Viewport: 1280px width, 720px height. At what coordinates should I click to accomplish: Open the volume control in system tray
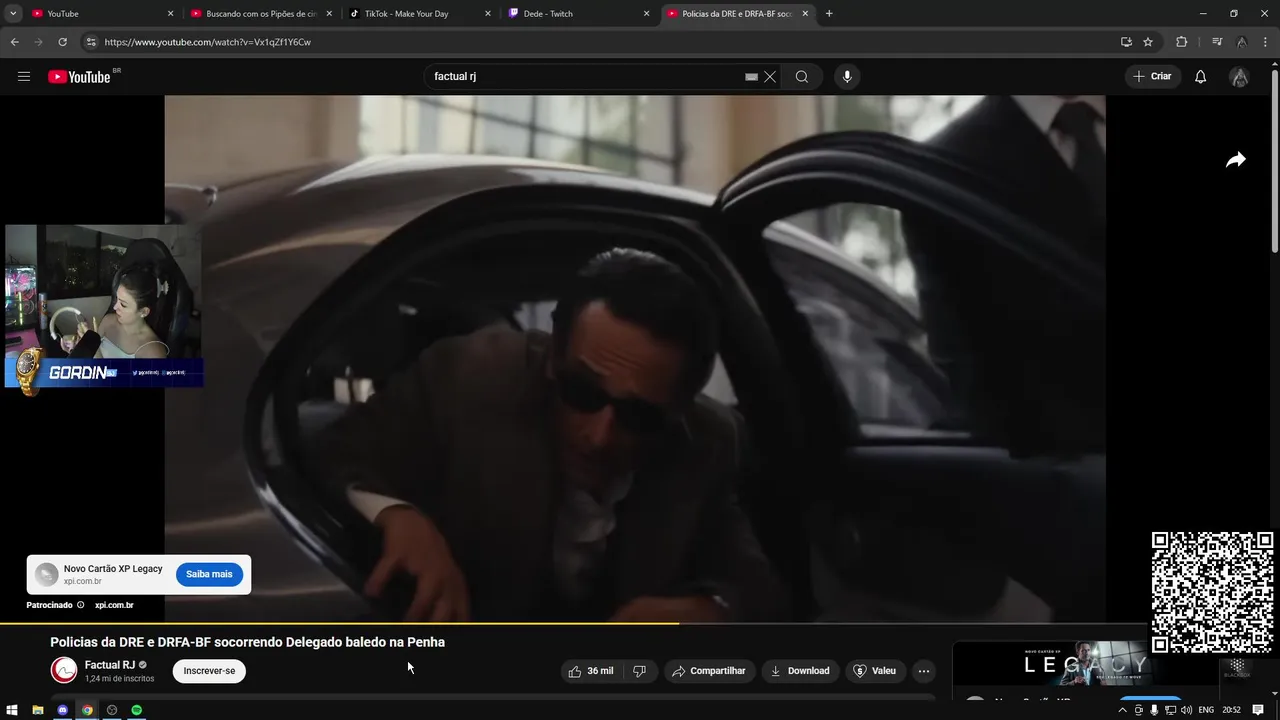pos(1186,710)
